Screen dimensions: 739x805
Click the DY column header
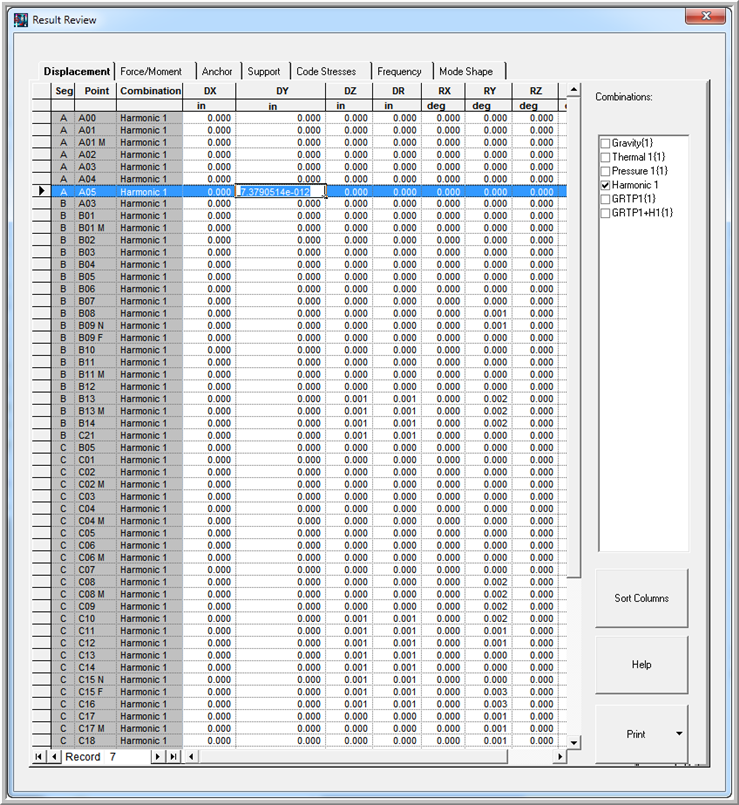coord(281,91)
